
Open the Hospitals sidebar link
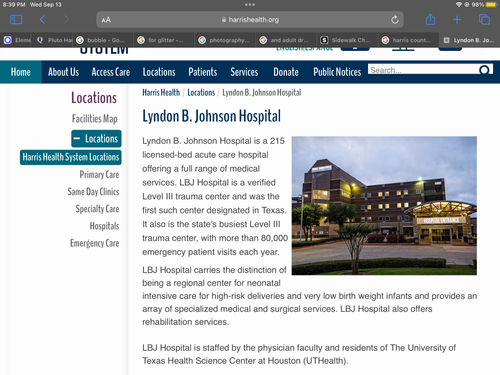coord(104,226)
